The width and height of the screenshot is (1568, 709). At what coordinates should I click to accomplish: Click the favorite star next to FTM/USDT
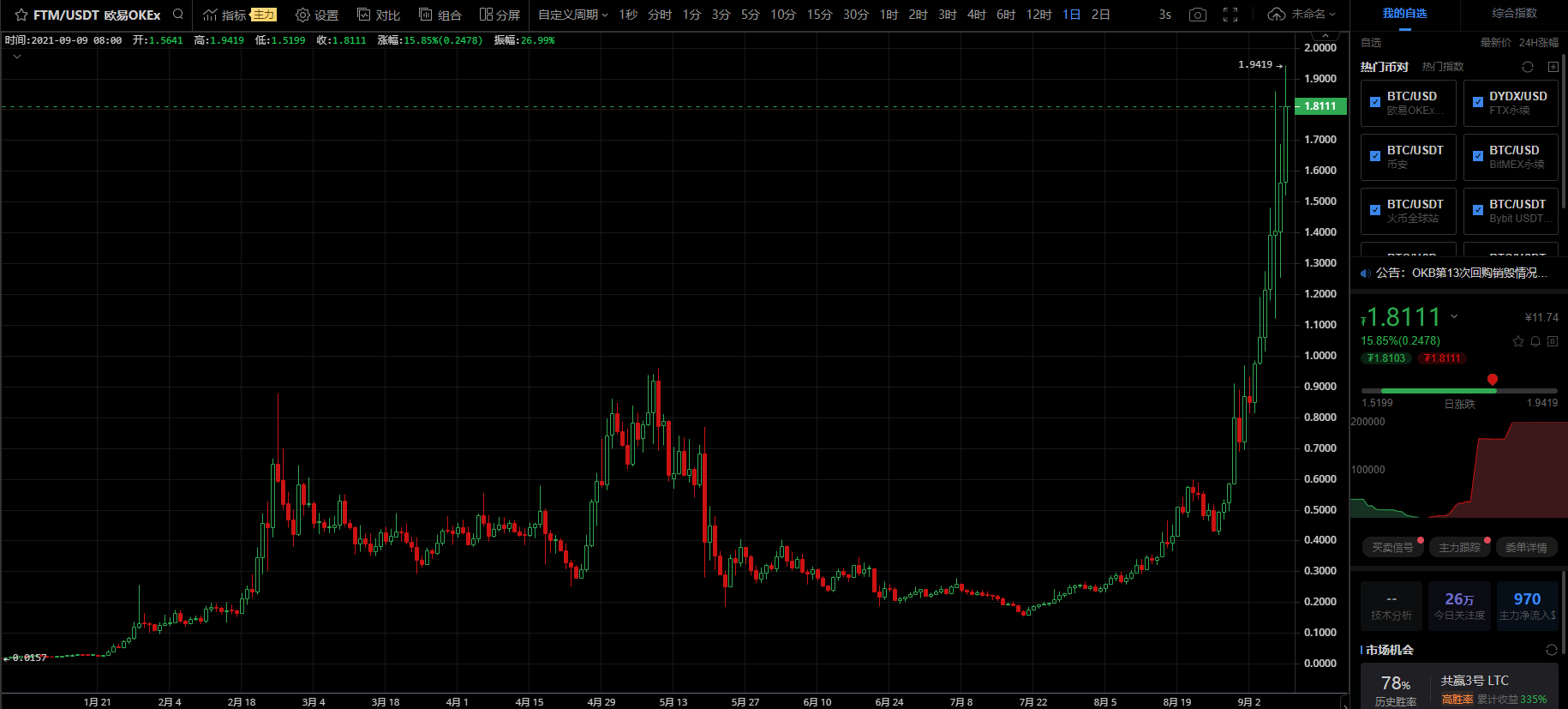point(21,15)
